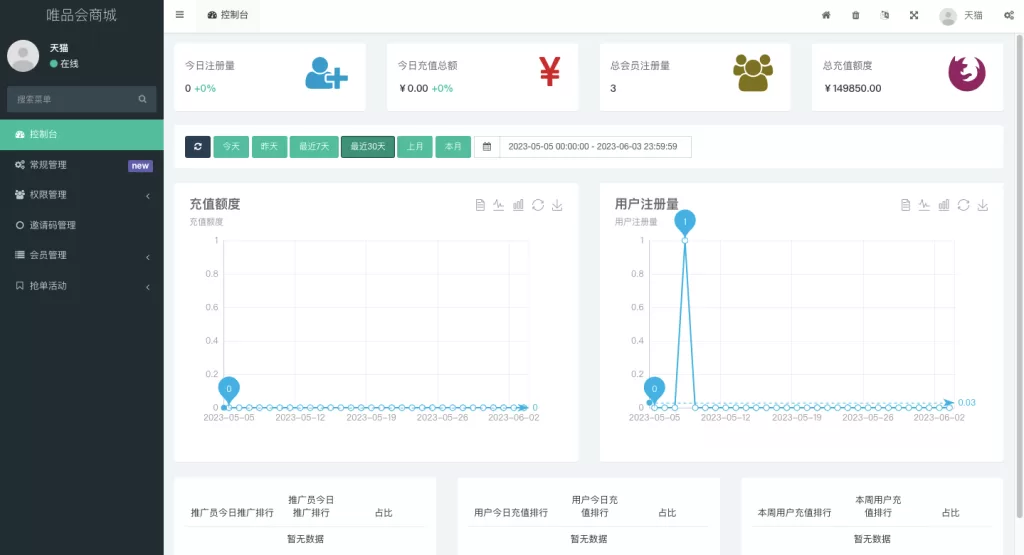Filter by 本月
Viewport: 1024px width, 555px height.
(453, 147)
